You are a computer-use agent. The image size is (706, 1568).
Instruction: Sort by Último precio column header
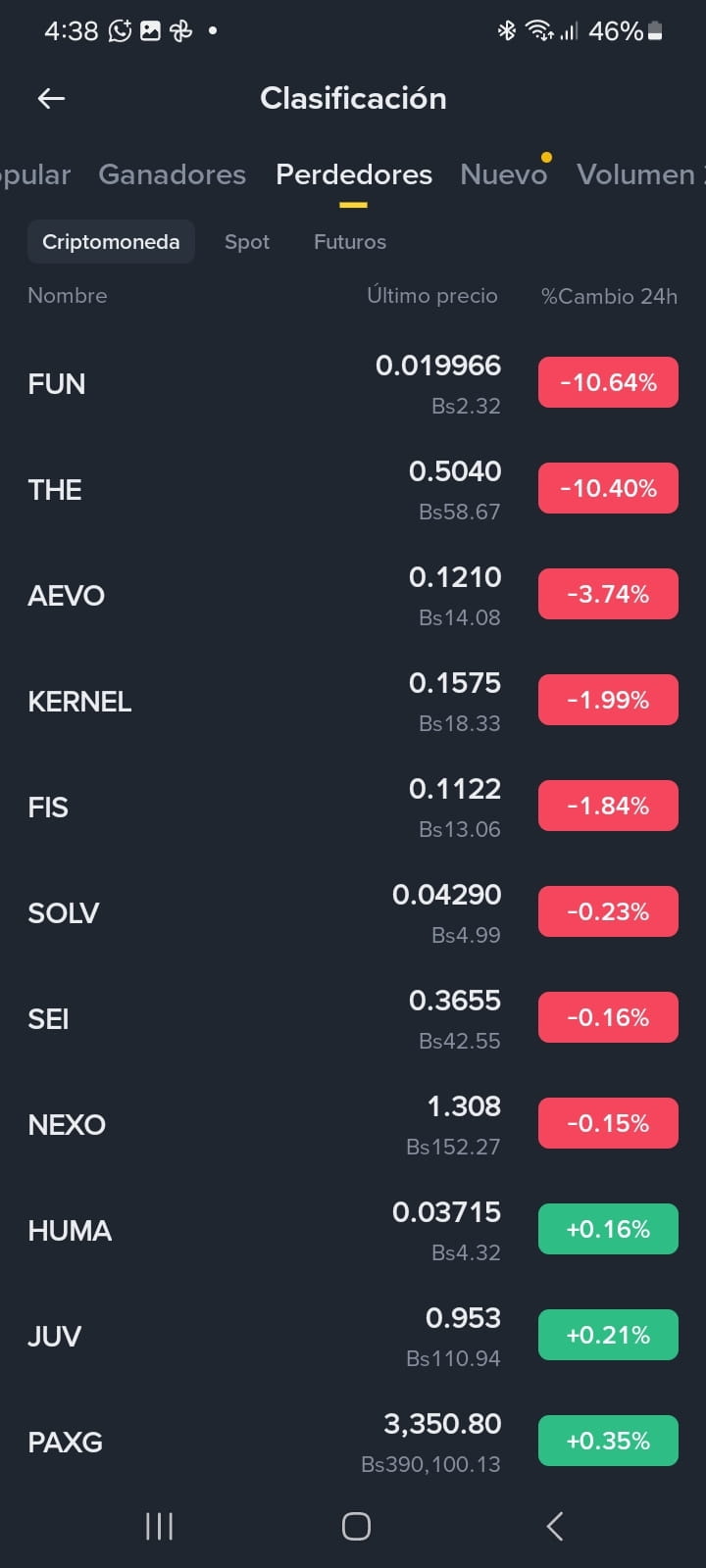[432, 296]
